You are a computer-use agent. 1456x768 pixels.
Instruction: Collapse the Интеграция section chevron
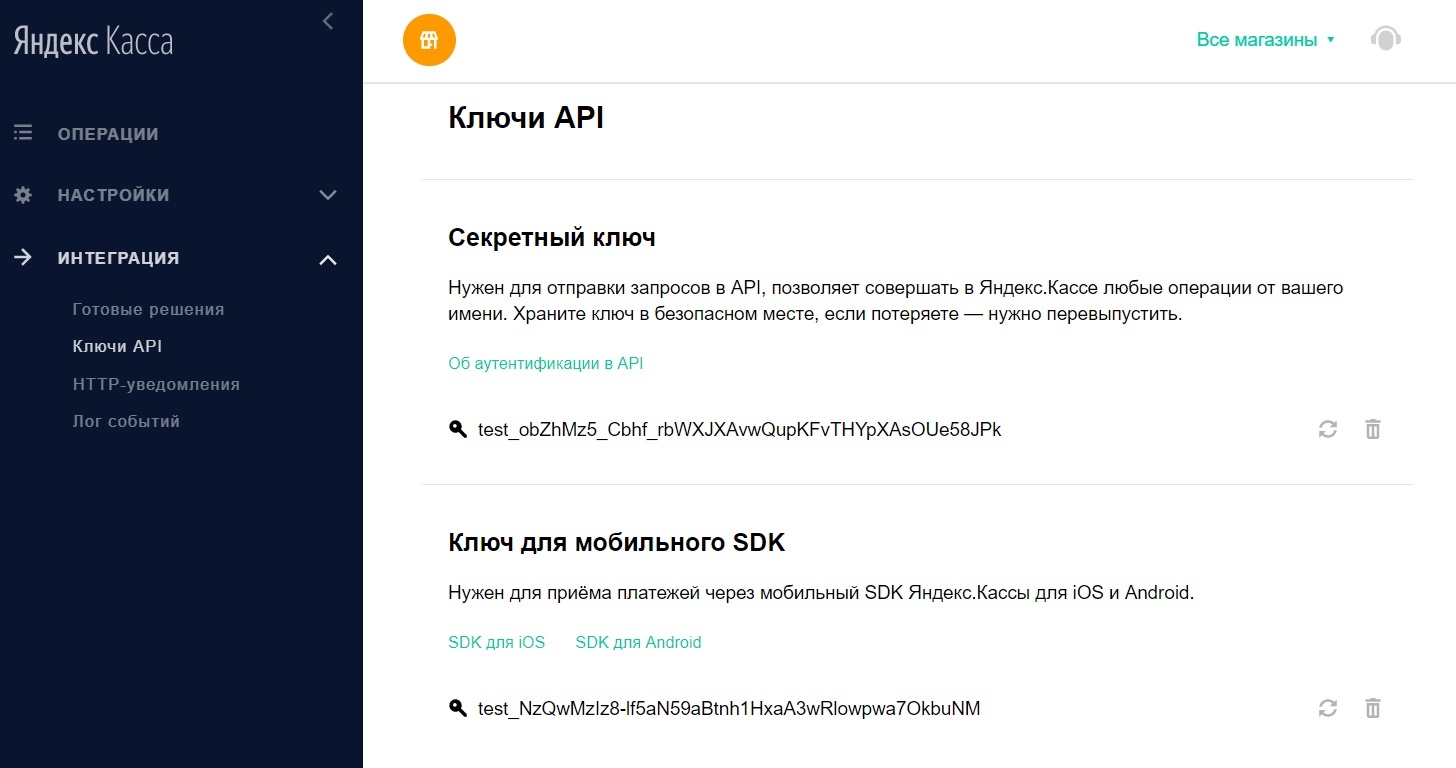coord(328,260)
